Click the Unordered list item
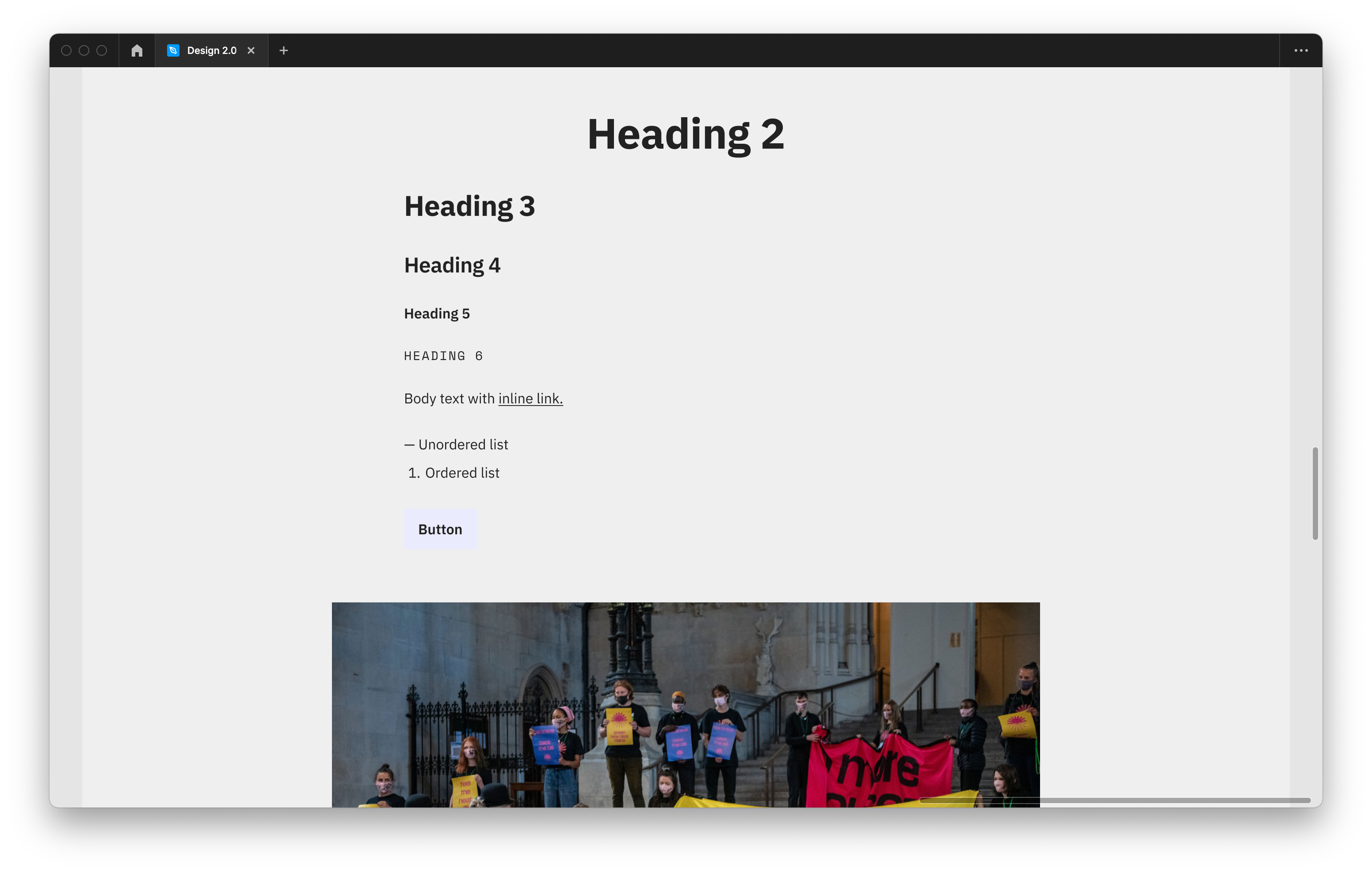The image size is (1372, 873). (x=462, y=445)
